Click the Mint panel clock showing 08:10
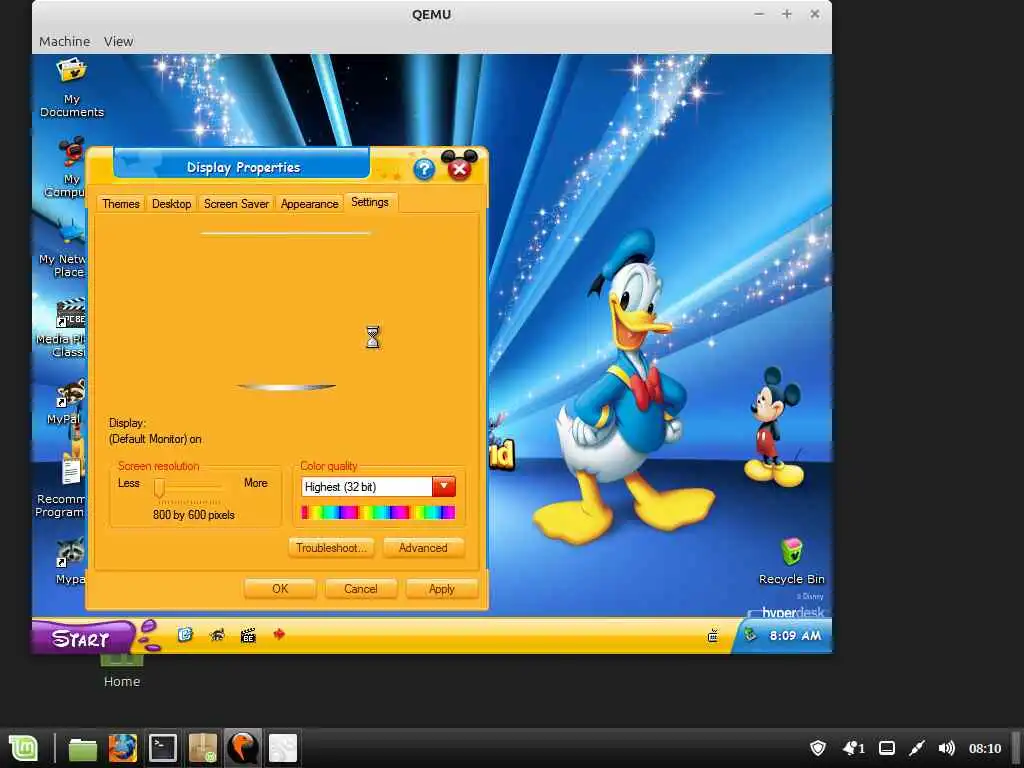 pos(985,748)
